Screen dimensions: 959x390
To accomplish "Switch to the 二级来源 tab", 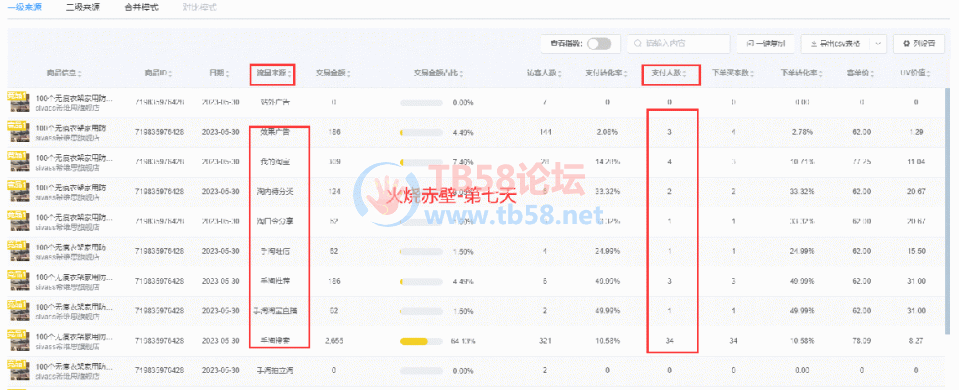I will click(83, 8).
